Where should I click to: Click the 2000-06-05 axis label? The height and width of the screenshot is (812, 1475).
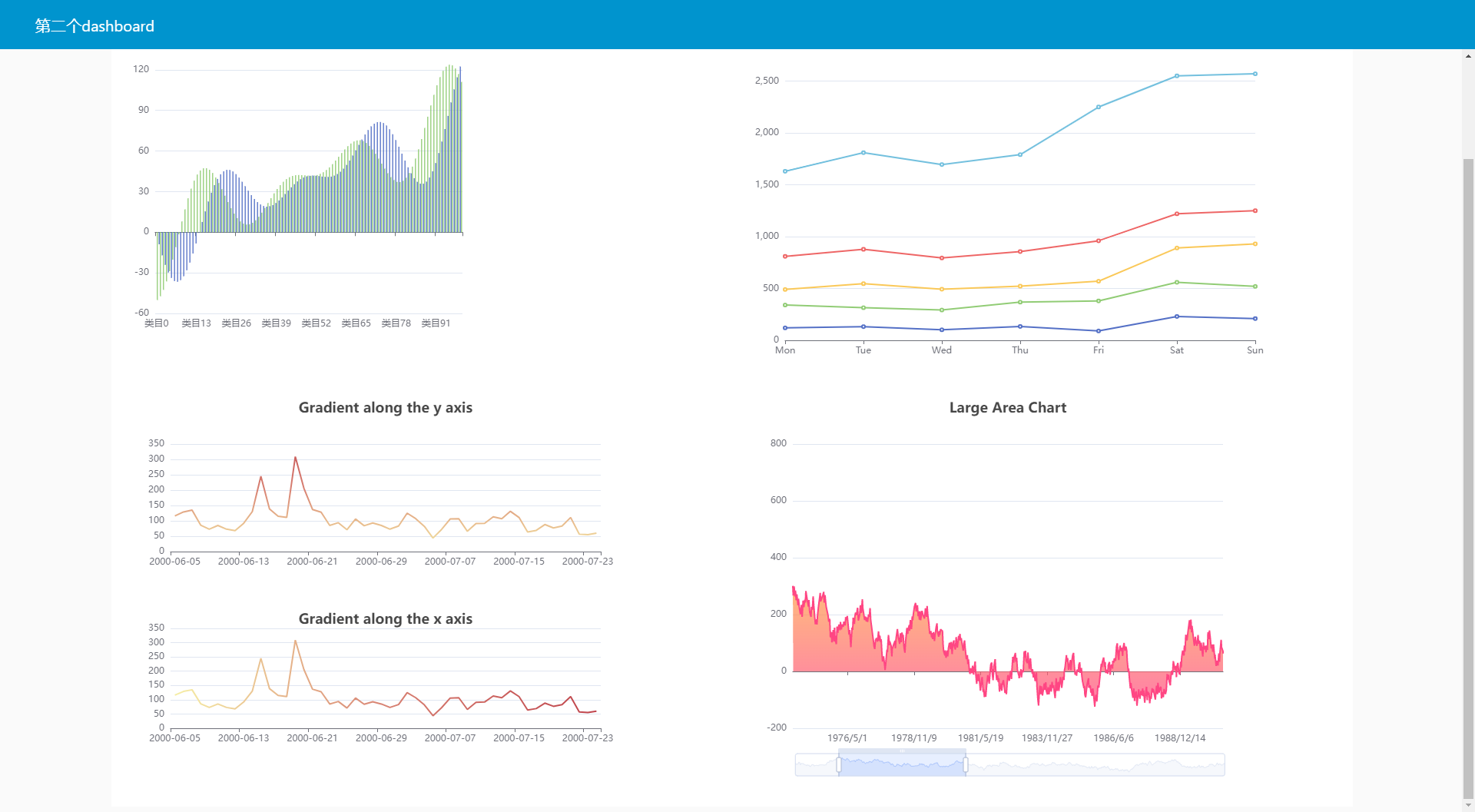175,561
